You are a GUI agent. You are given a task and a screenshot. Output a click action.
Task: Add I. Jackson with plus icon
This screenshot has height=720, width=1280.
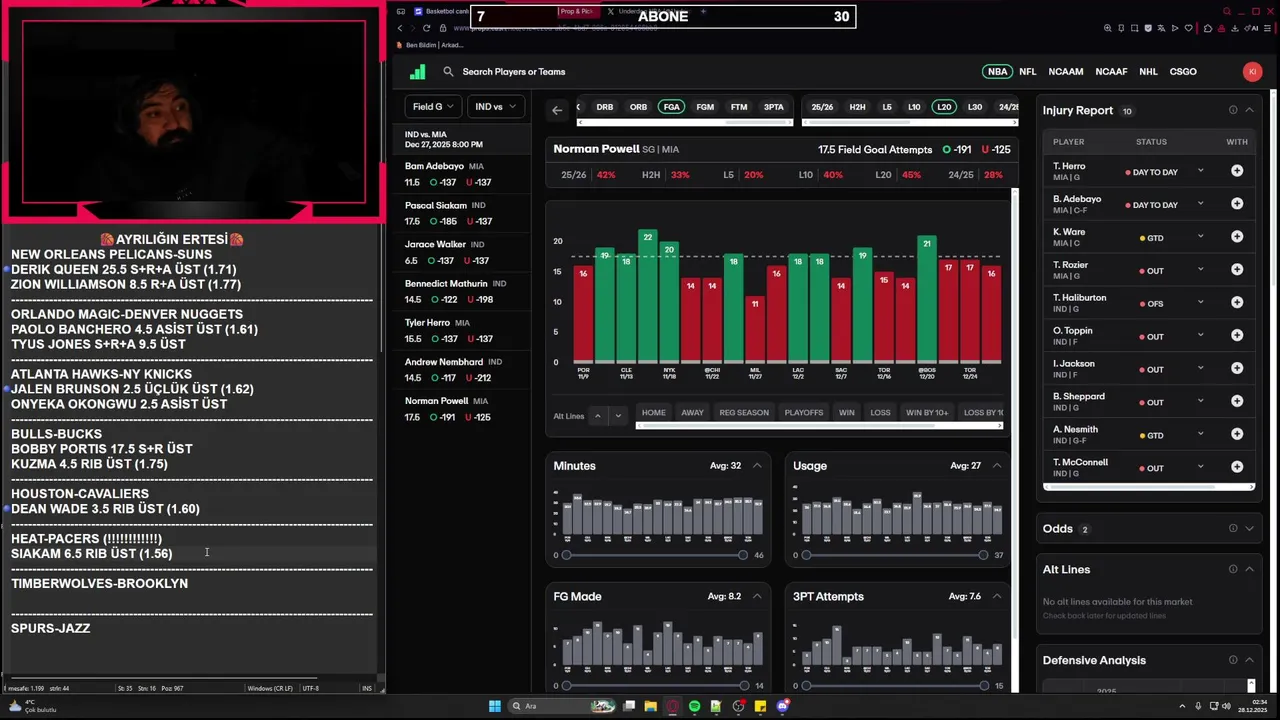tap(1237, 369)
